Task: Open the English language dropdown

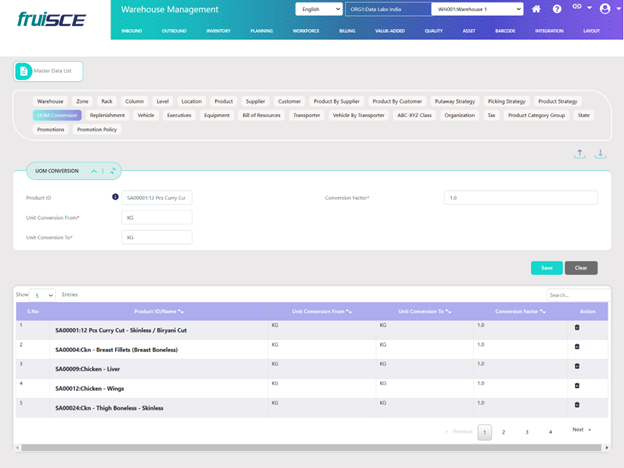Action: [318, 9]
